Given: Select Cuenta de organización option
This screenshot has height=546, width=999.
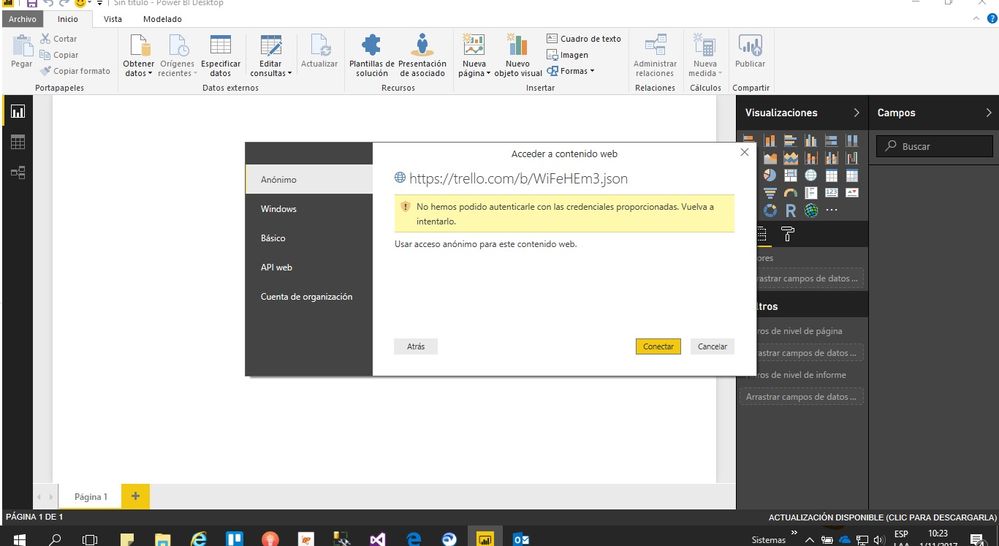Looking at the screenshot, I should (x=309, y=297).
